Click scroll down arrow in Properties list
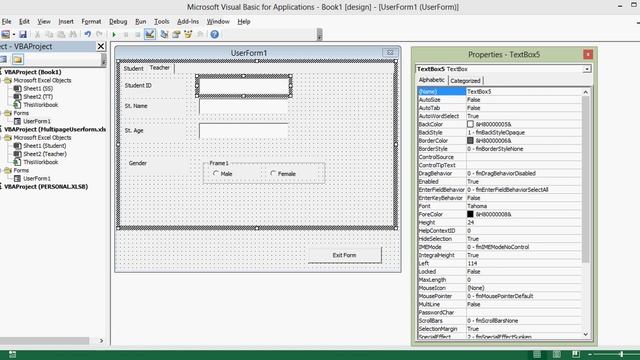640x360 pixels. [x=586, y=335]
